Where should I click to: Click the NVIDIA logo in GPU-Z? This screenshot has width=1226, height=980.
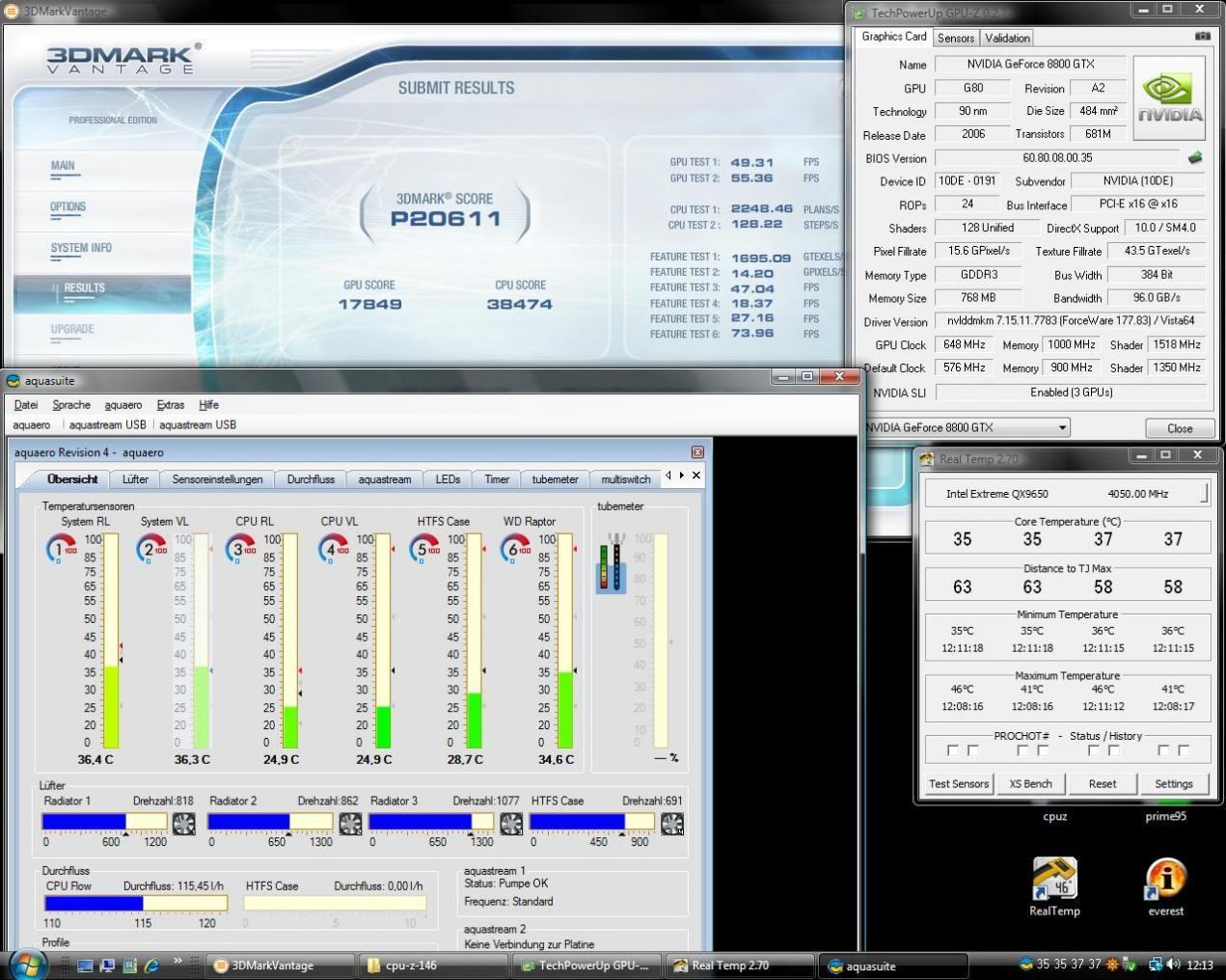point(1170,99)
